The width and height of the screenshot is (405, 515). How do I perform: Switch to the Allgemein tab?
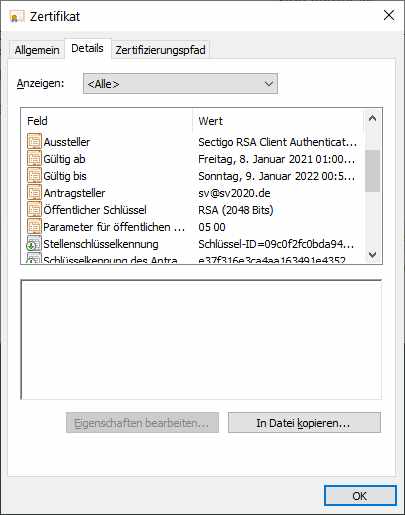point(37,50)
